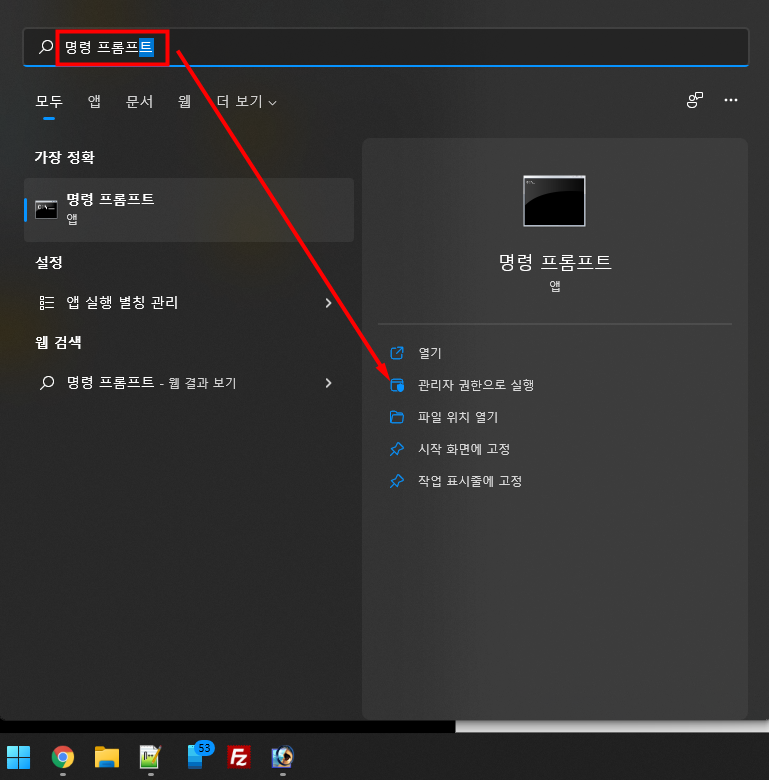Viewport: 769px width, 780px height.
Task: Choose 시작 화면에 고정
Action: [464, 449]
